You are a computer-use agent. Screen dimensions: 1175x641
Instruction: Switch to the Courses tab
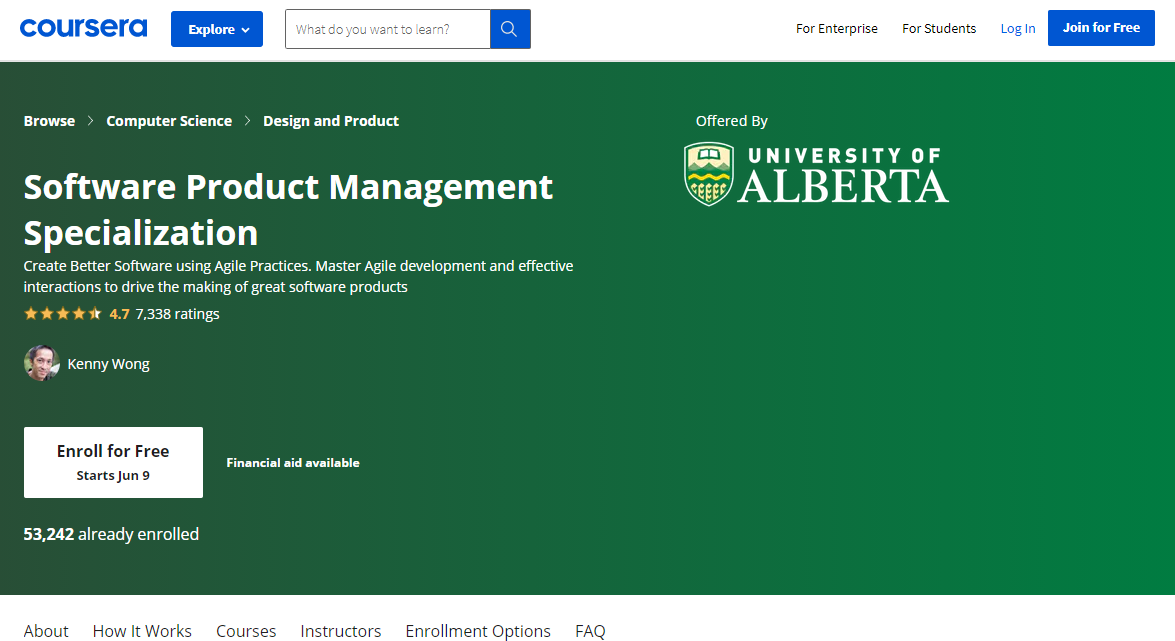click(246, 630)
